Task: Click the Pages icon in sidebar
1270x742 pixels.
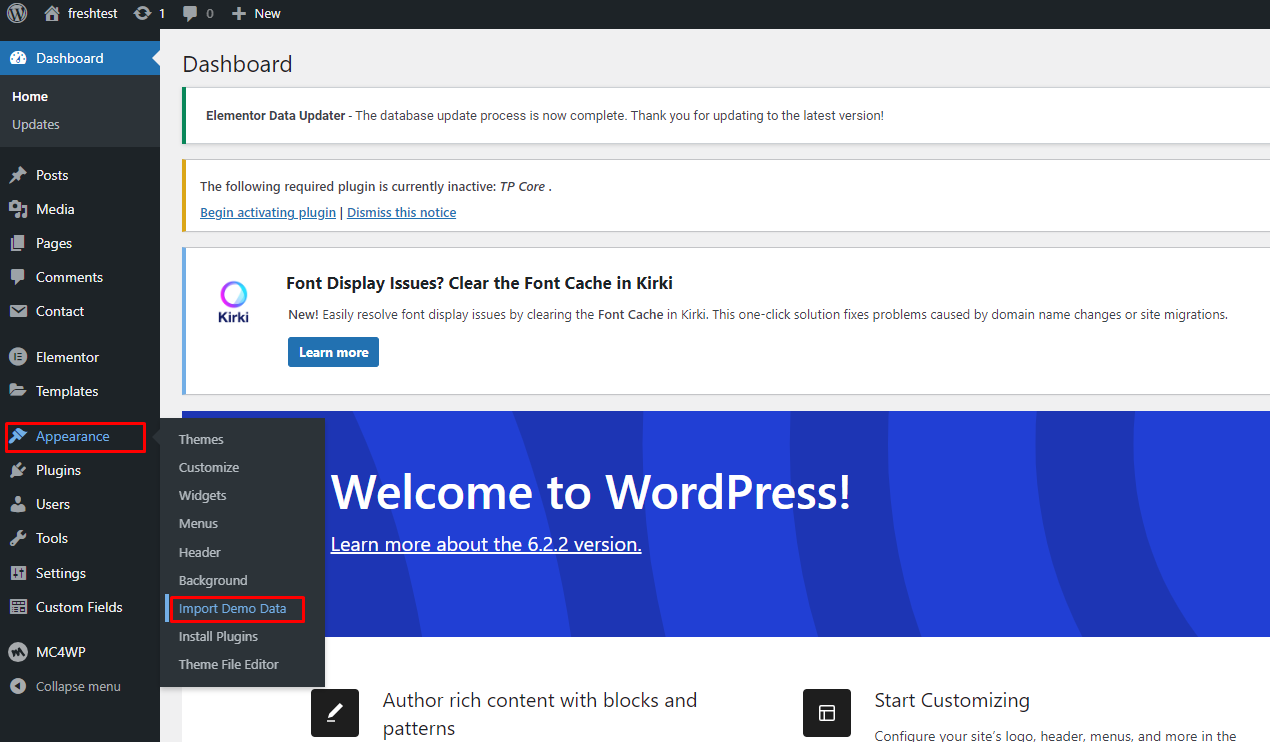Action: pos(18,243)
